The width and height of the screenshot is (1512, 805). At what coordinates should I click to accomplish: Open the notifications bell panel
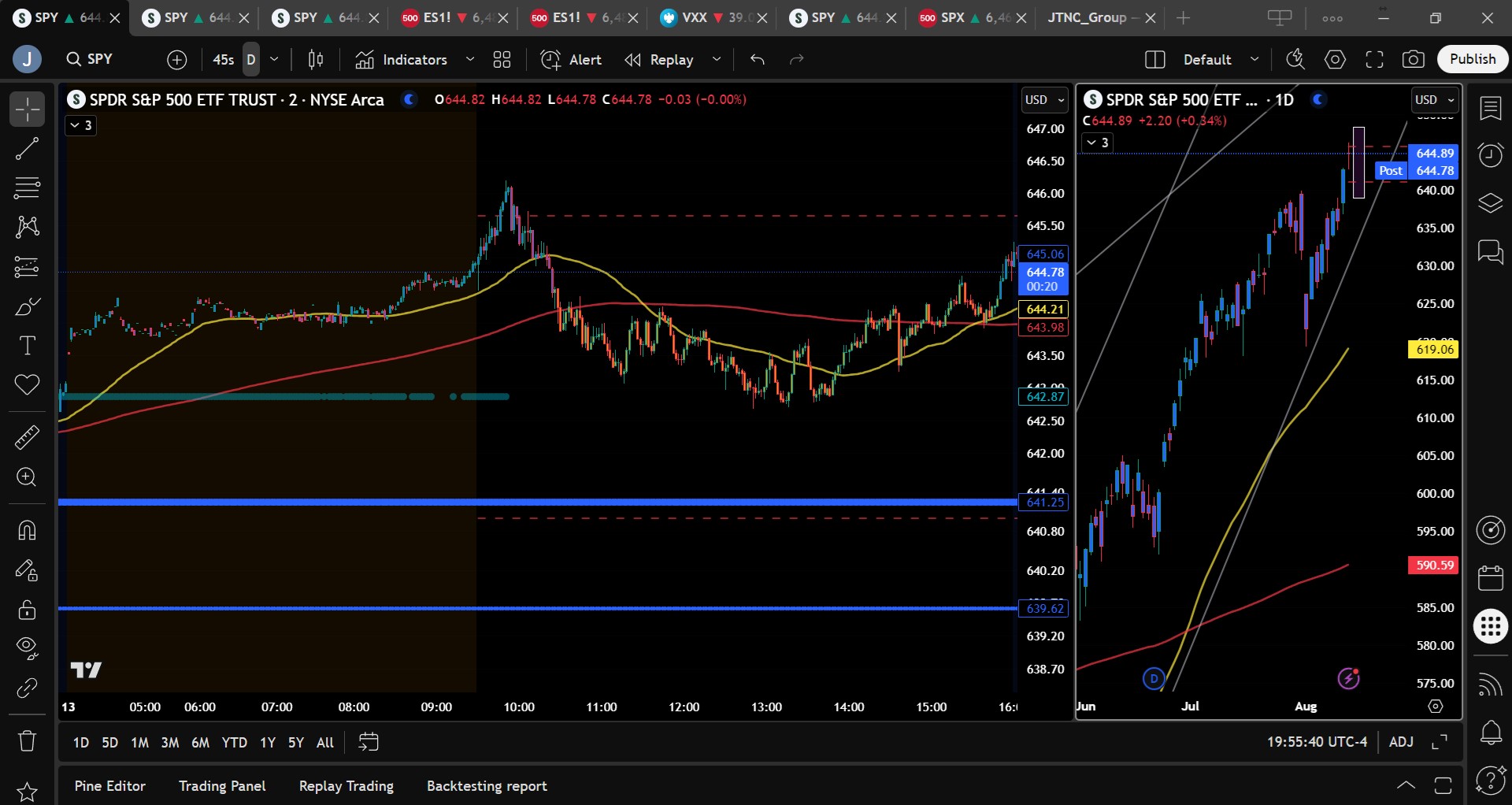(1490, 733)
